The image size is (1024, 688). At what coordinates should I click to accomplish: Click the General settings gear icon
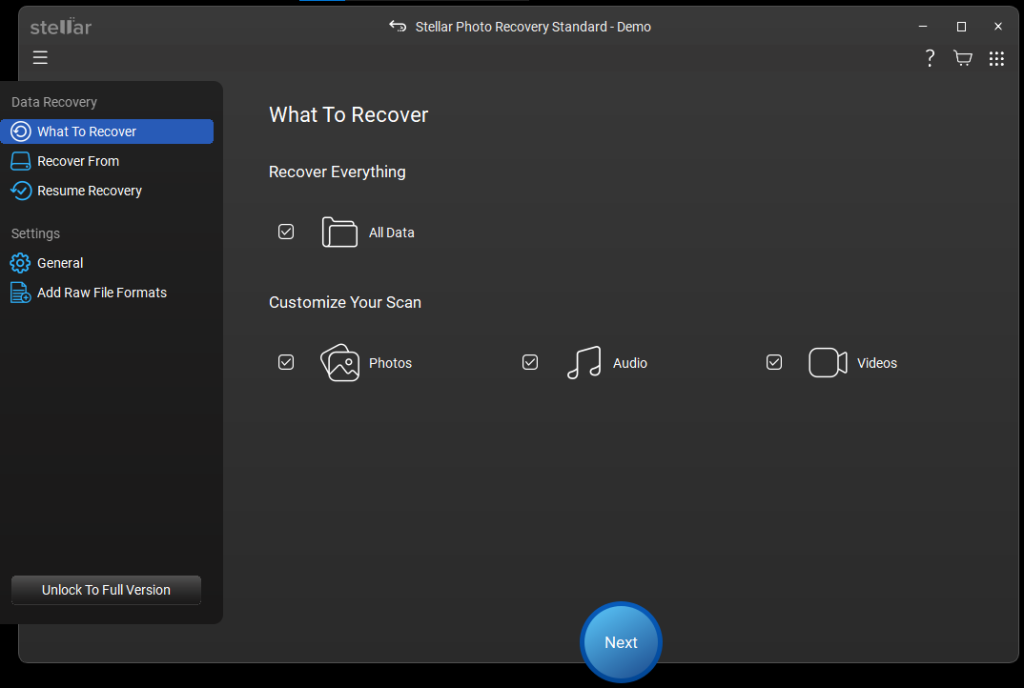click(x=20, y=263)
